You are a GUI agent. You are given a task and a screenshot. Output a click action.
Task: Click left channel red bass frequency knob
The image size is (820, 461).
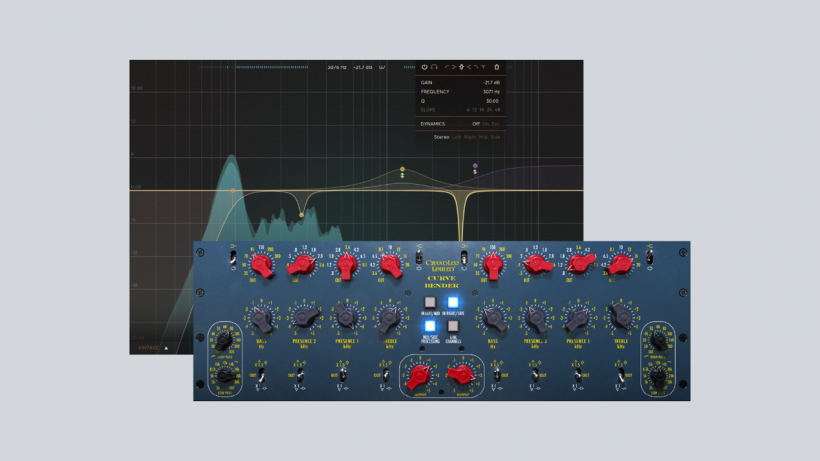[261, 266]
